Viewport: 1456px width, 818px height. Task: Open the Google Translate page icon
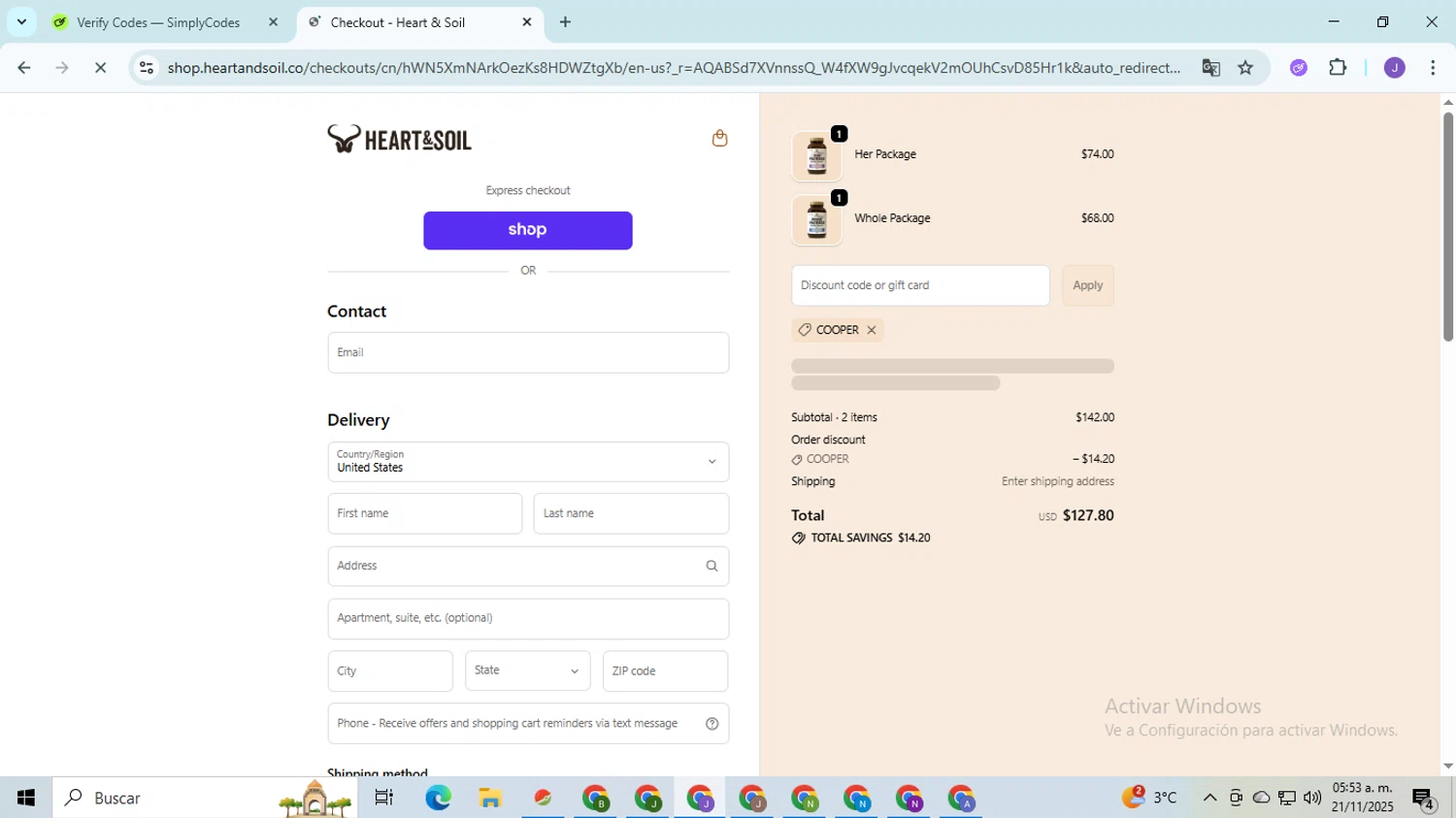pyautogui.click(x=1210, y=68)
